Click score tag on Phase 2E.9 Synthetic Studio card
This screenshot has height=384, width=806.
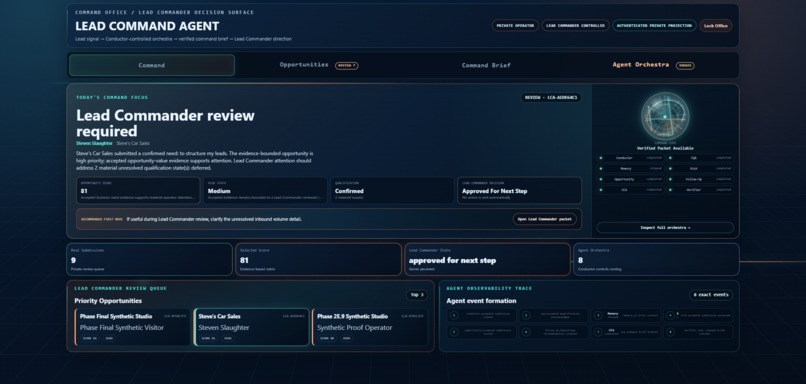(327, 338)
